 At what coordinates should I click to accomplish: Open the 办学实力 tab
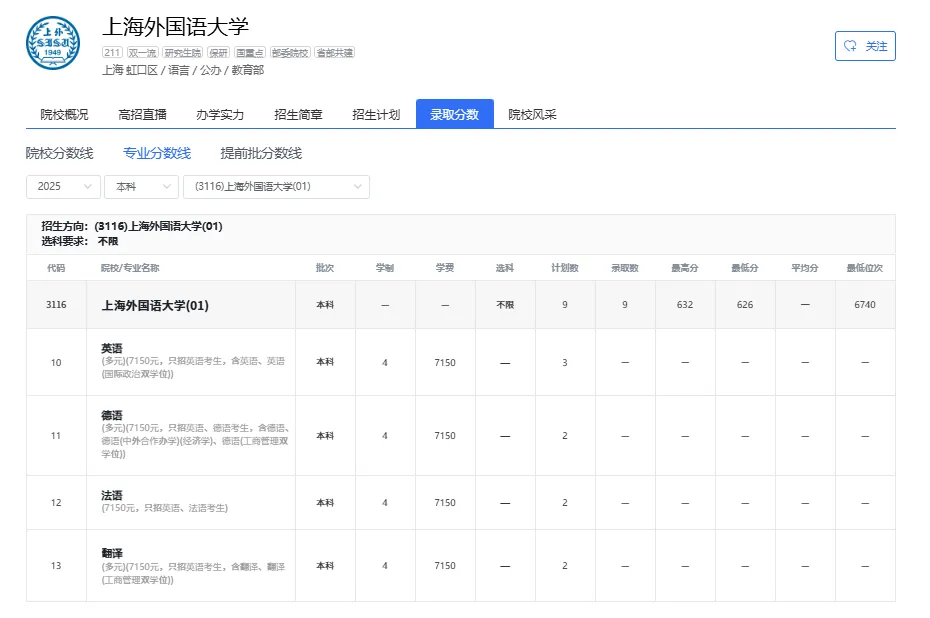(x=220, y=114)
